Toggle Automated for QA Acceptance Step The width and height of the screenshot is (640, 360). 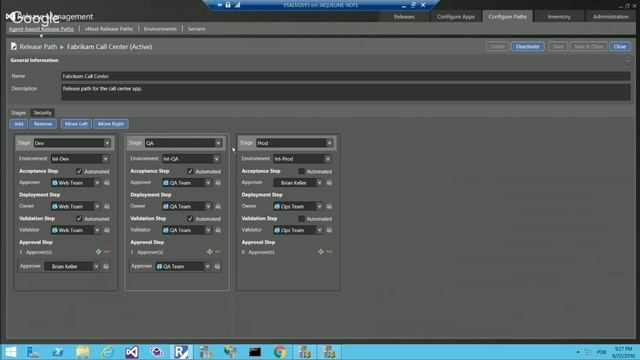point(190,171)
